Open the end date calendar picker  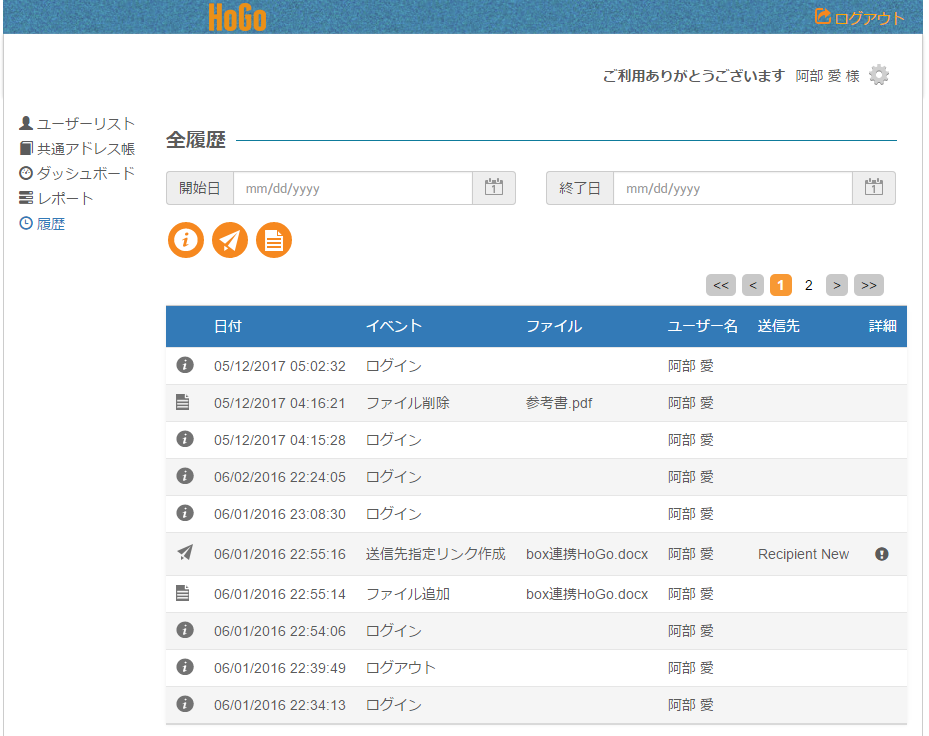873,188
